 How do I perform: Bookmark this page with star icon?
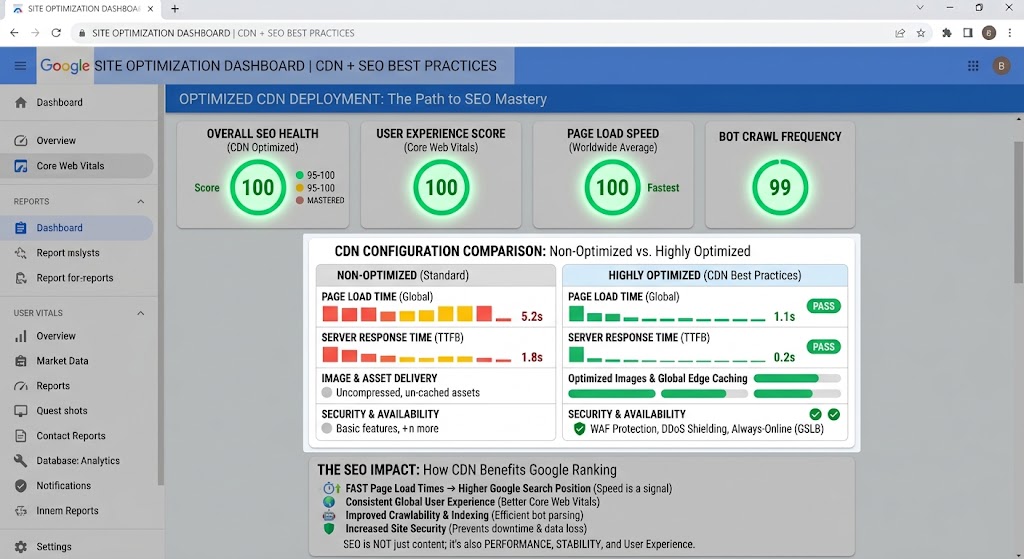point(921,33)
